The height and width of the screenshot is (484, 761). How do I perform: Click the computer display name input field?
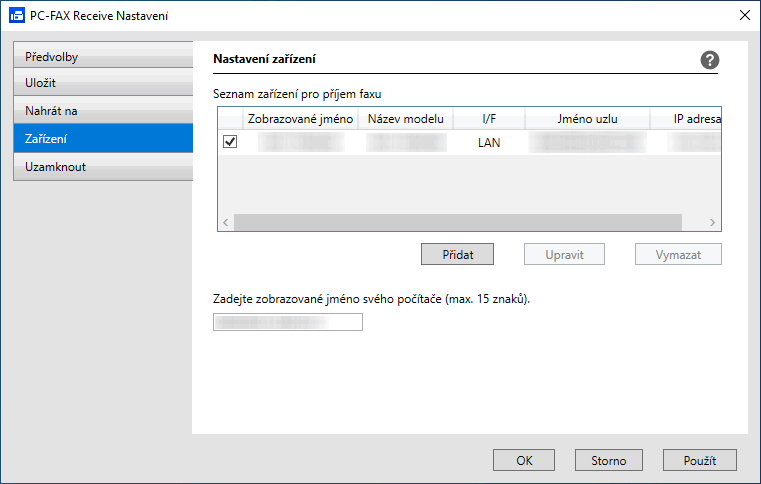[x=287, y=322]
